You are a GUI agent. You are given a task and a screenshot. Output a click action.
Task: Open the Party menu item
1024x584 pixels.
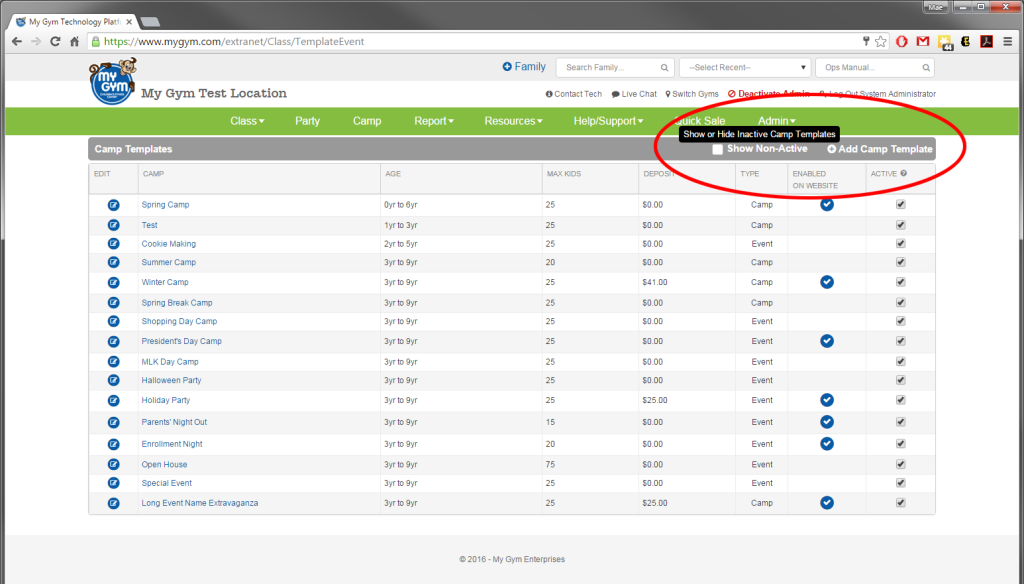coord(307,121)
